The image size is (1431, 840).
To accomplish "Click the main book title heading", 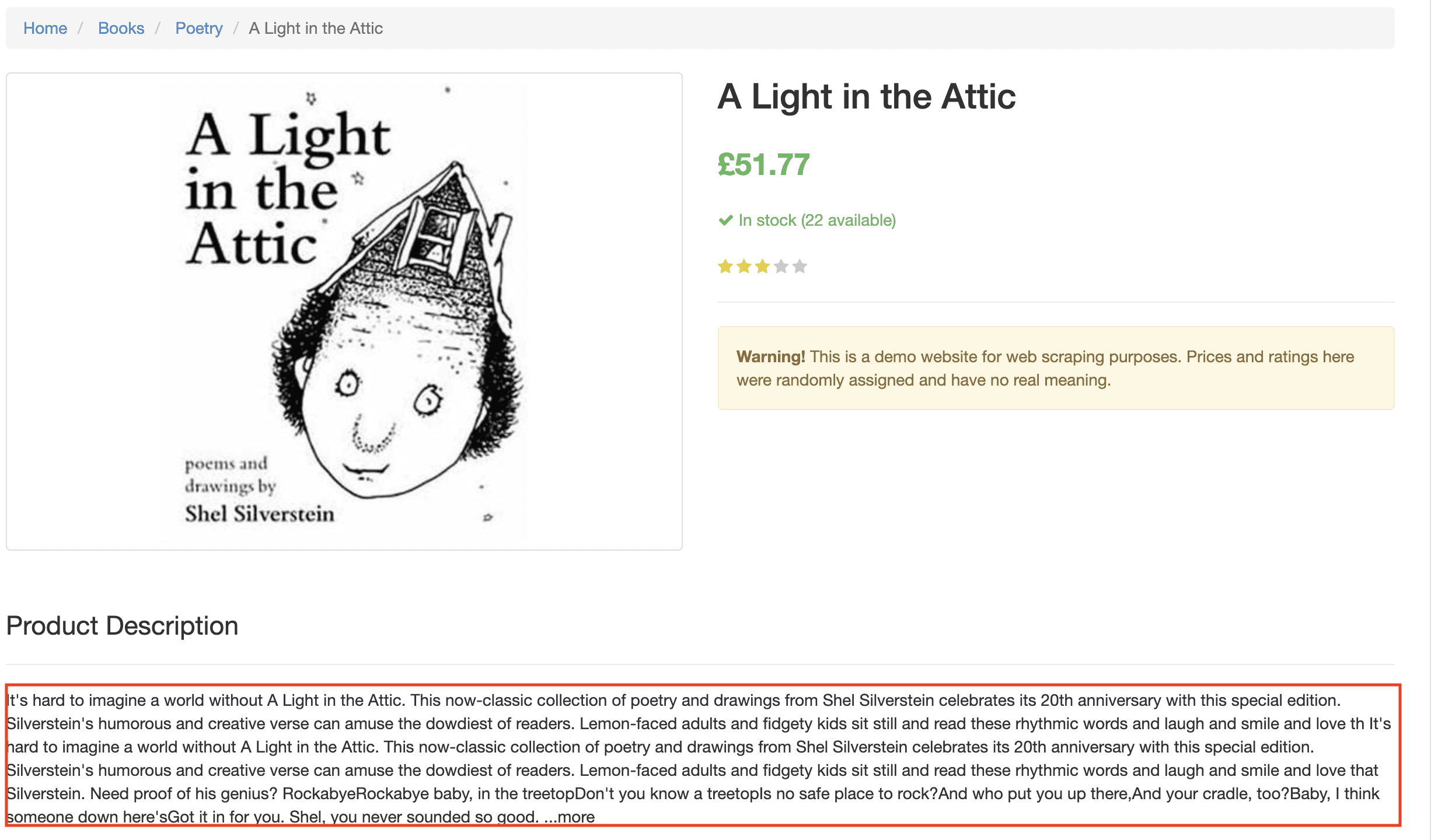I will (x=866, y=96).
